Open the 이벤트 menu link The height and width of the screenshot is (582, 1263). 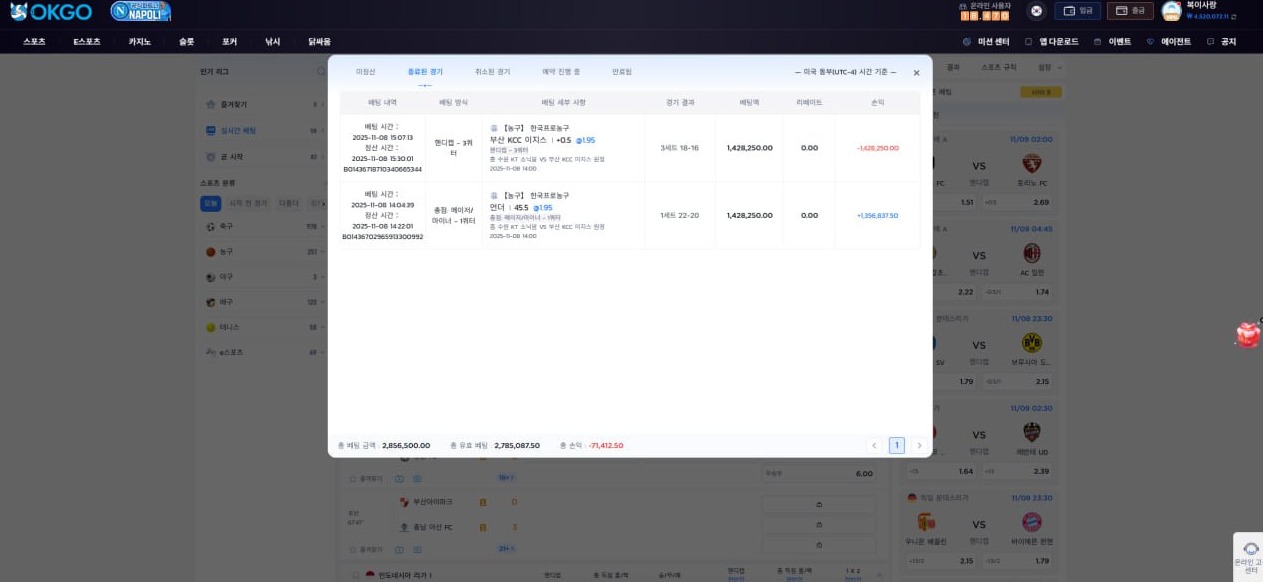[x=1113, y=42]
